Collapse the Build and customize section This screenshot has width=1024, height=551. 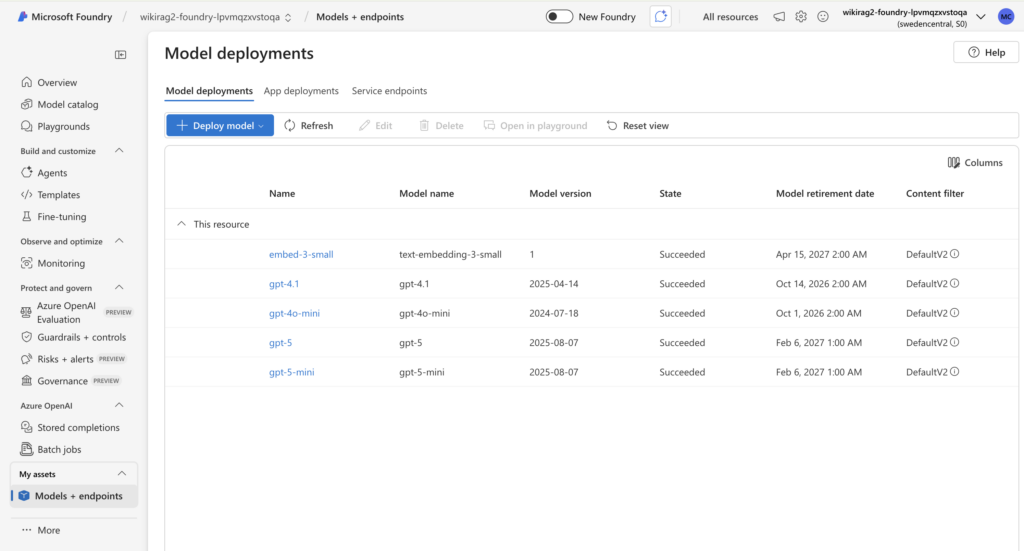pyautogui.click(x=119, y=151)
